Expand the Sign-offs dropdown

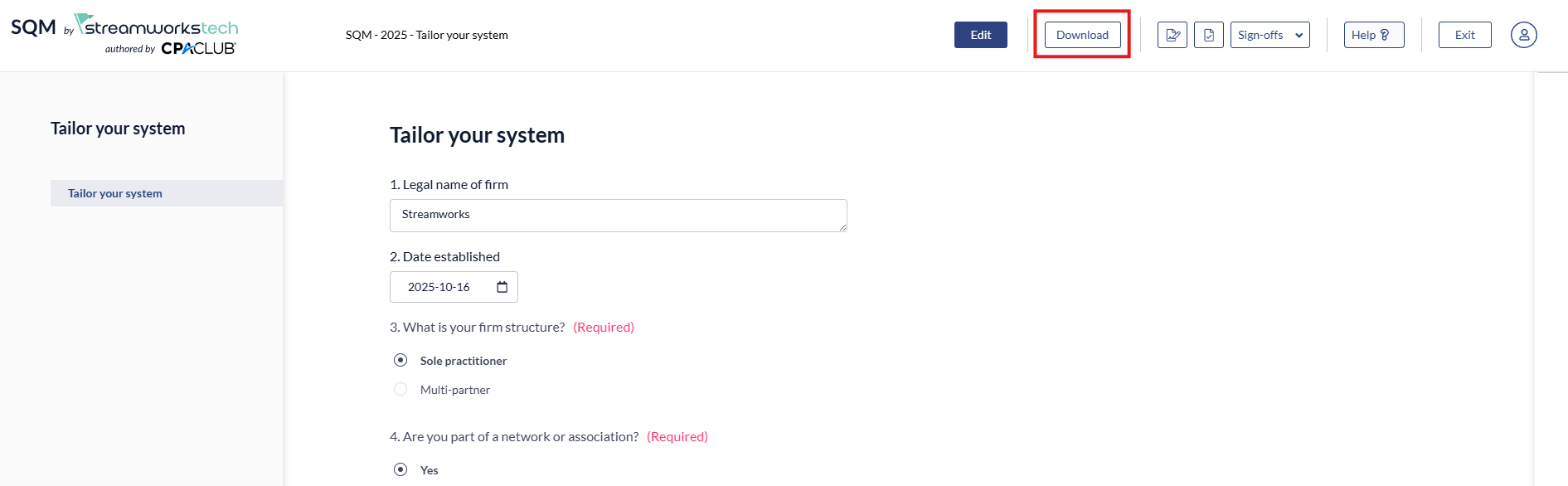pyautogui.click(x=1269, y=35)
